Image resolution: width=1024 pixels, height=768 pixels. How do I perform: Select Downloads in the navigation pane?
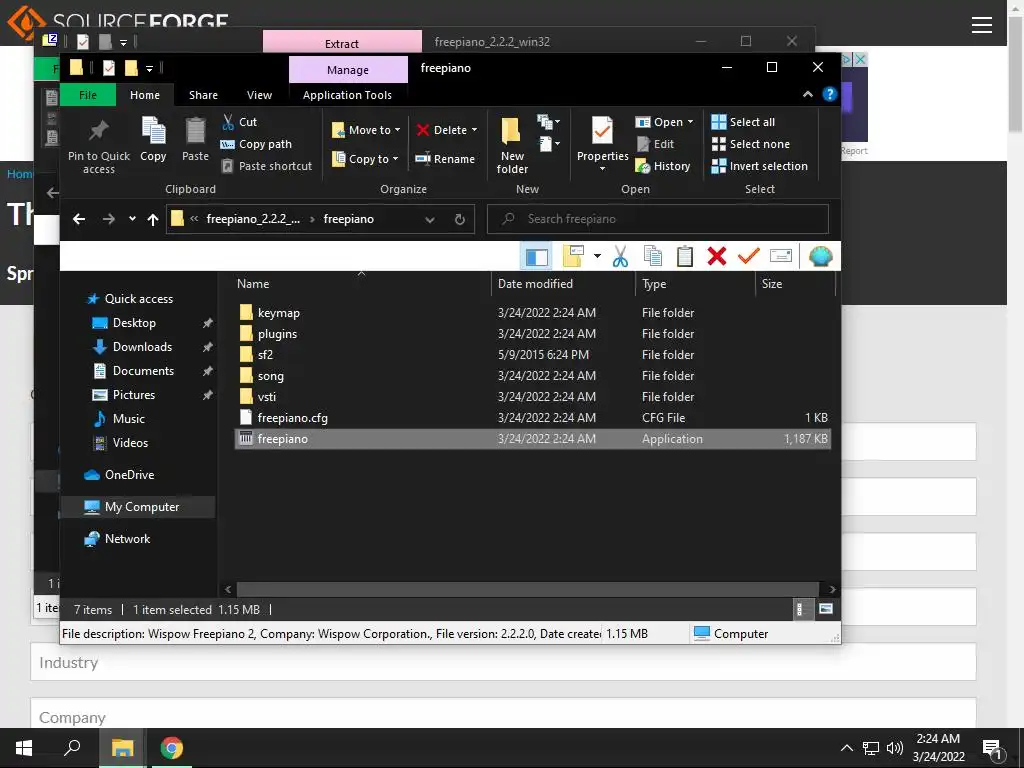point(142,347)
